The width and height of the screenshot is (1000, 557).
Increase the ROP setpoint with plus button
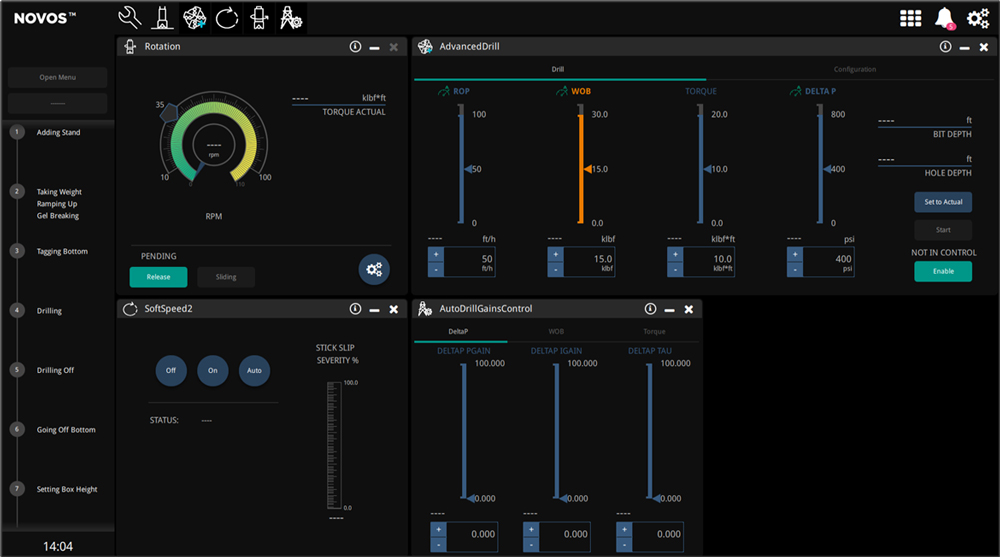436,256
